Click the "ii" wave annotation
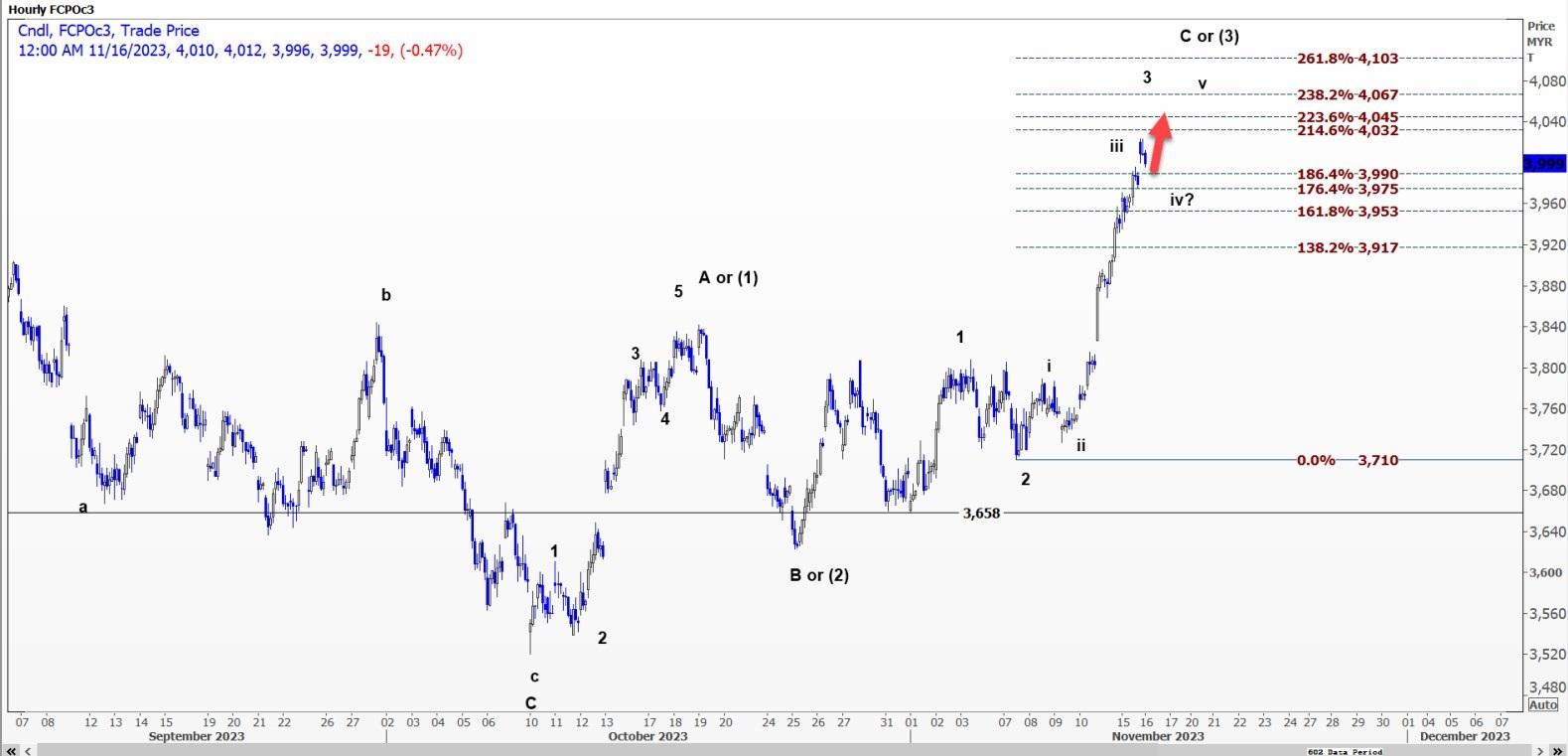1568x756 pixels. pyautogui.click(x=1081, y=445)
